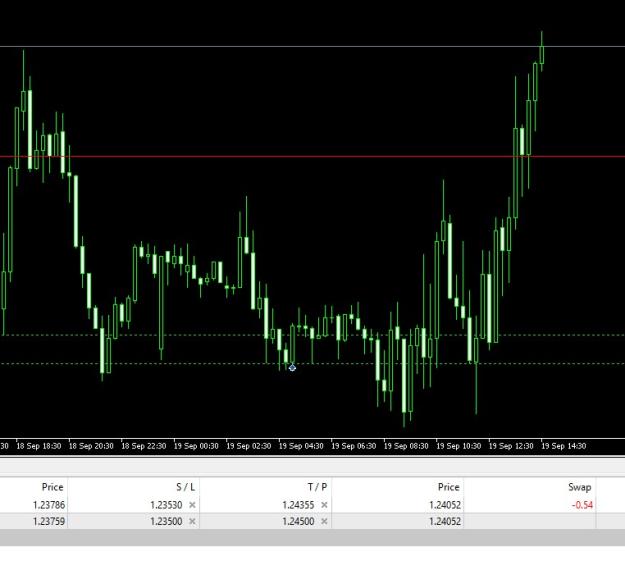Click the 19 Sep 12:30 time axis label
Image resolution: width=625 pixels, height=561 pixels.
tap(511, 446)
